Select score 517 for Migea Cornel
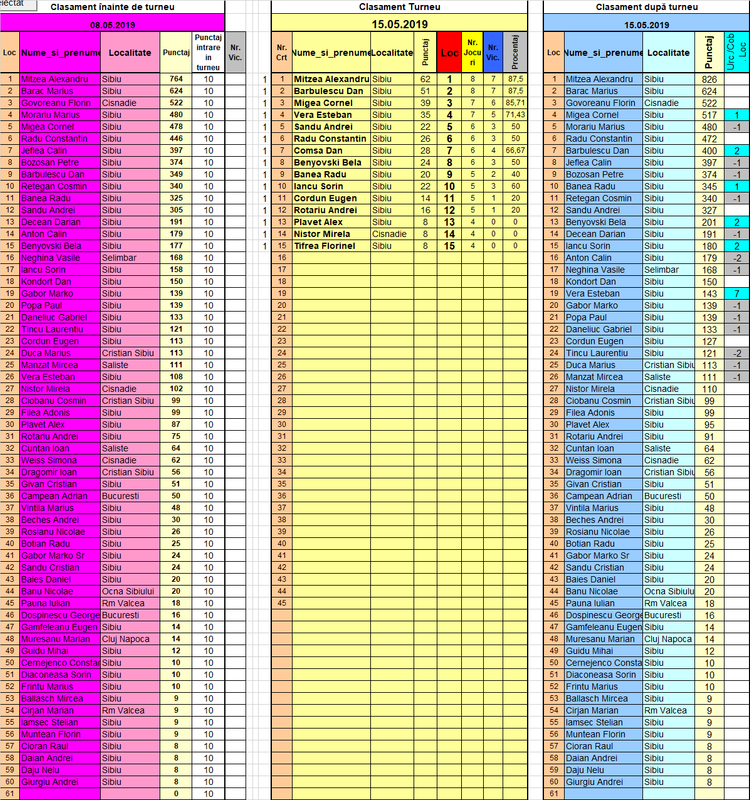750x800 pixels. (709, 115)
